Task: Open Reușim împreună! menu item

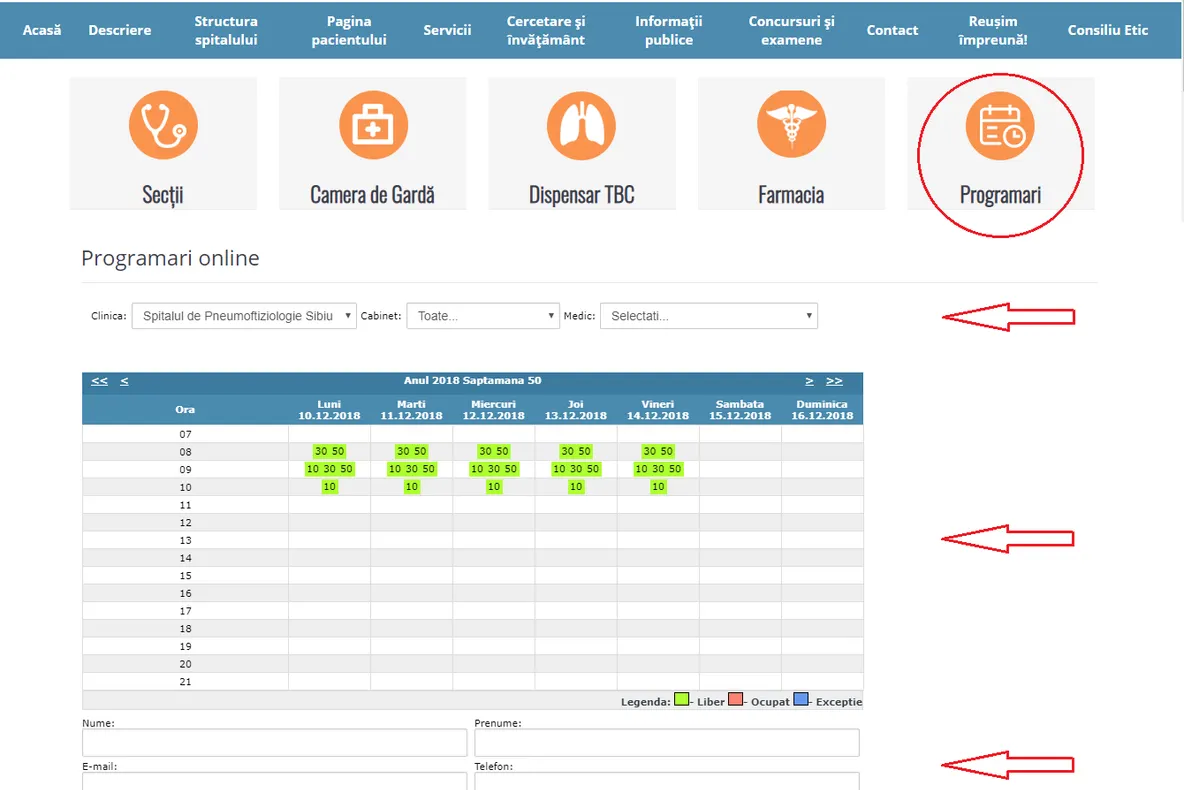Action: click(x=993, y=30)
